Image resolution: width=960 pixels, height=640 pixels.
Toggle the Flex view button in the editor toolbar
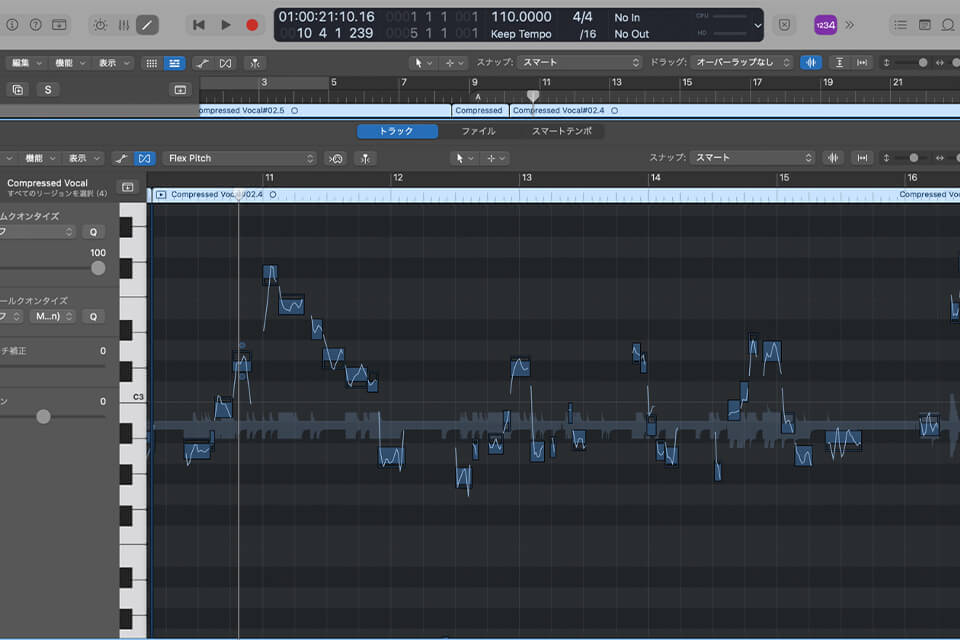point(145,158)
